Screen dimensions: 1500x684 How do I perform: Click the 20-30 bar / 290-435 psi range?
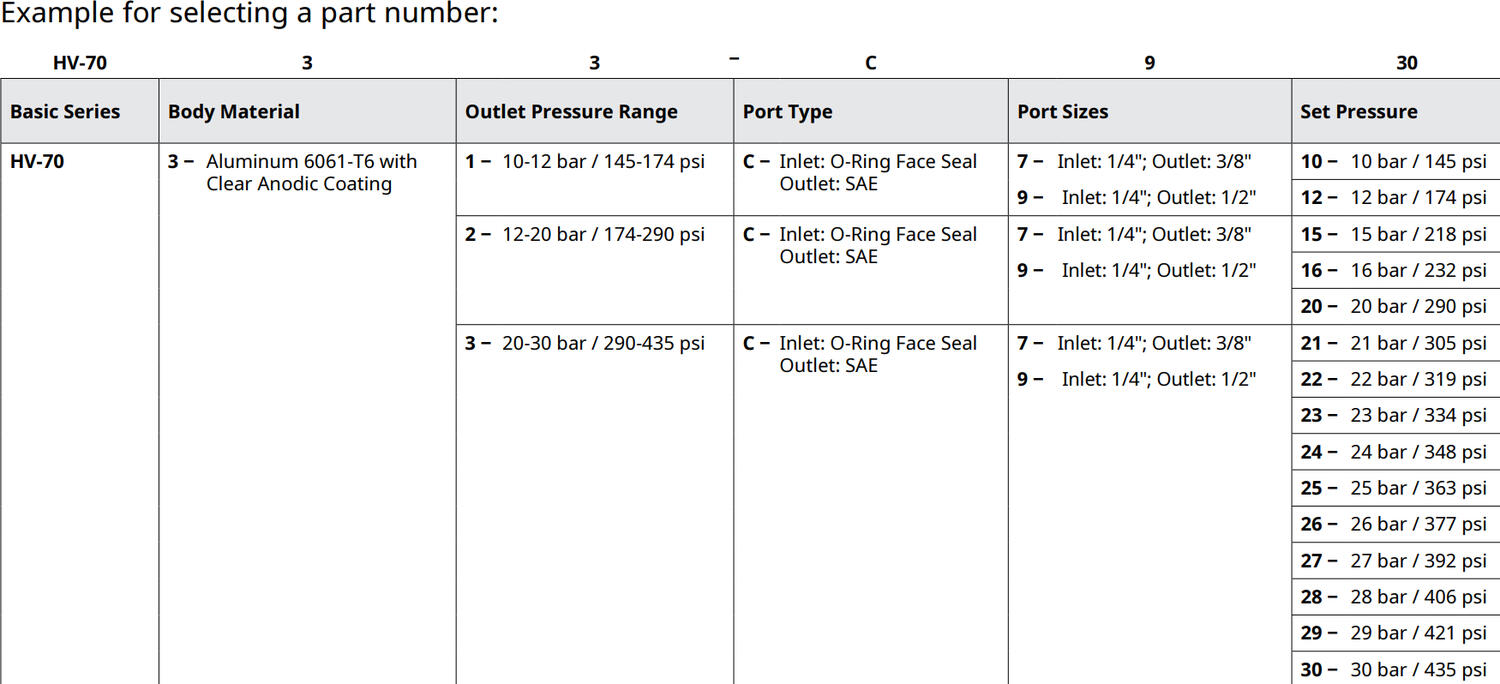[x=603, y=343]
